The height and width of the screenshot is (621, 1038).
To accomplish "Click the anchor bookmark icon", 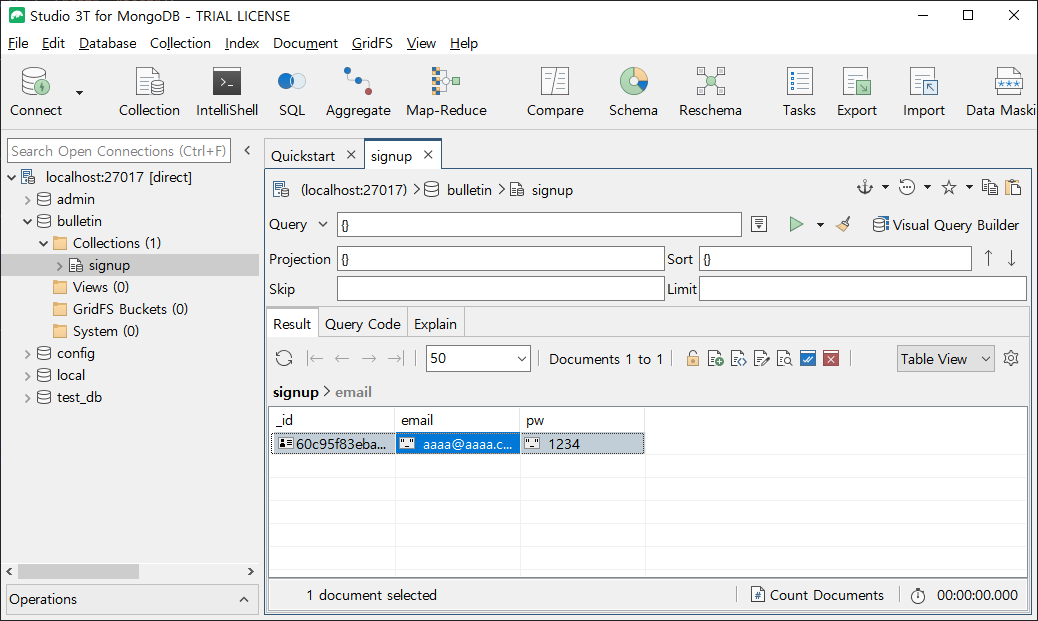I will tap(865, 187).
